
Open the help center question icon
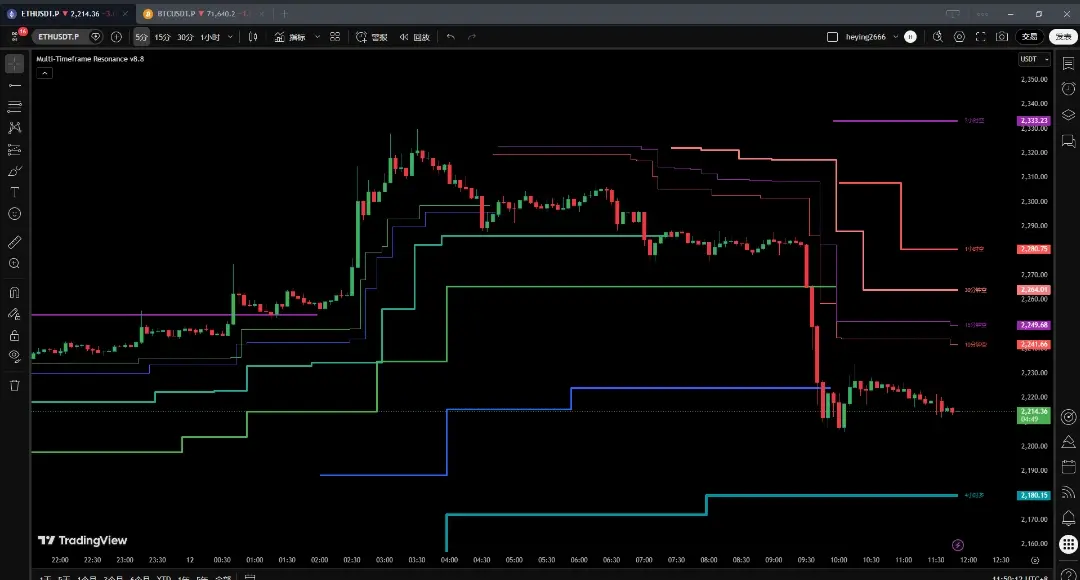[x=1068, y=574]
